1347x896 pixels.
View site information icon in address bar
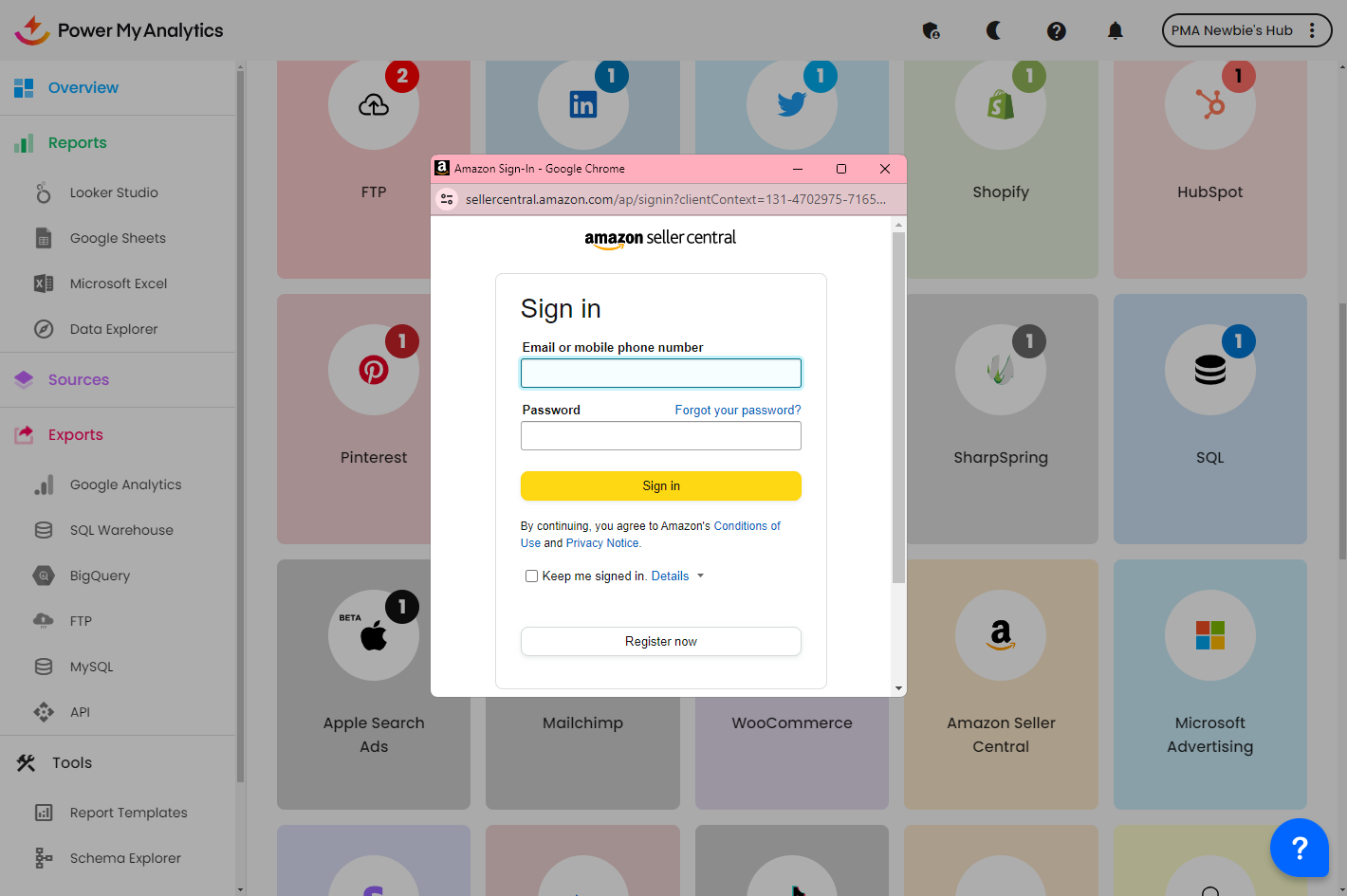tap(447, 199)
